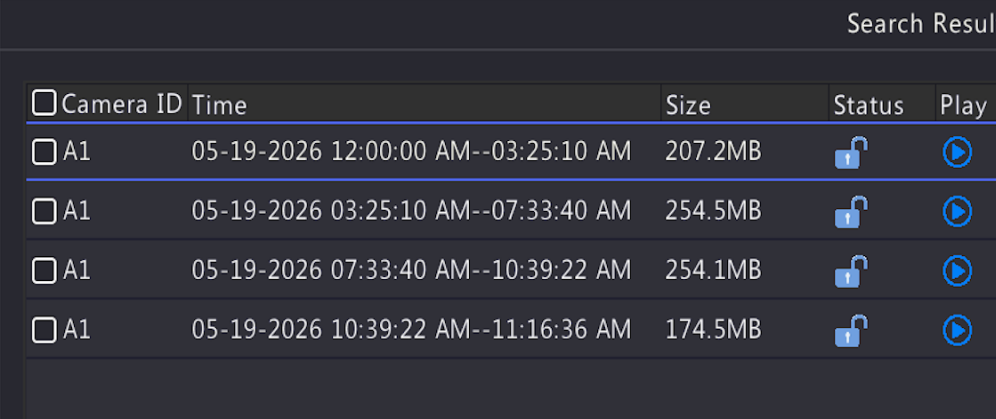Select the row with size 254.1MB
Image resolution: width=996 pixels, height=419 pixels.
pos(511,271)
